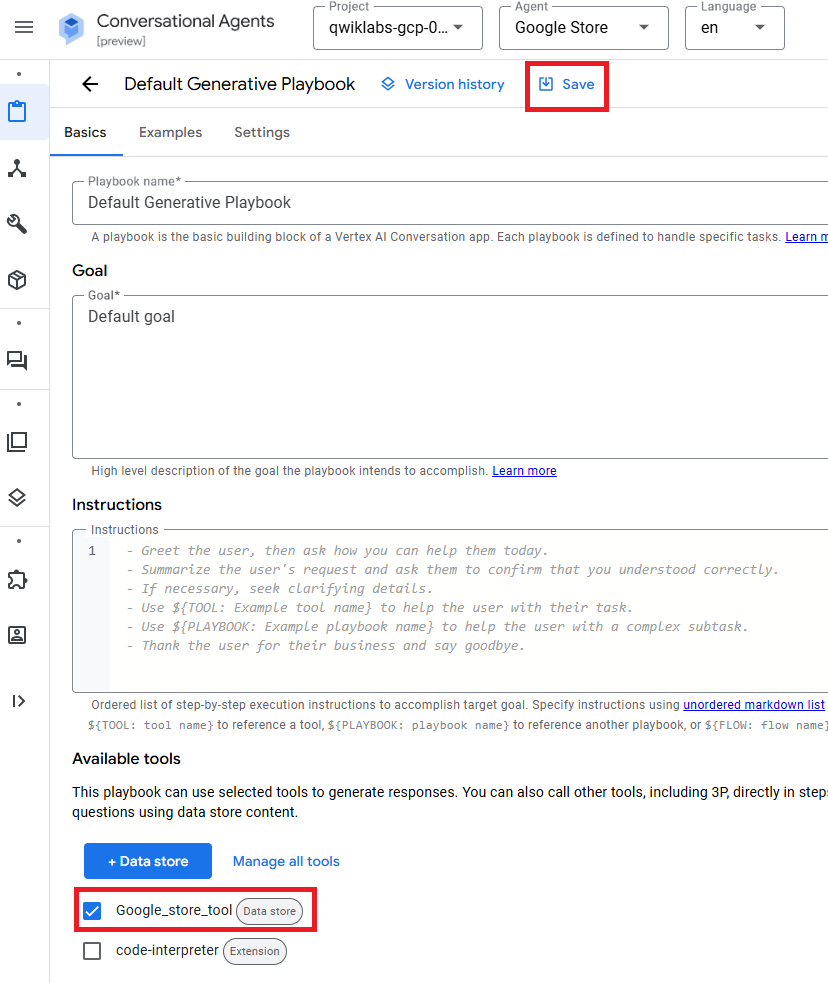Open the Learn more link under Playbook name
828x983 pixels.
point(807,237)
